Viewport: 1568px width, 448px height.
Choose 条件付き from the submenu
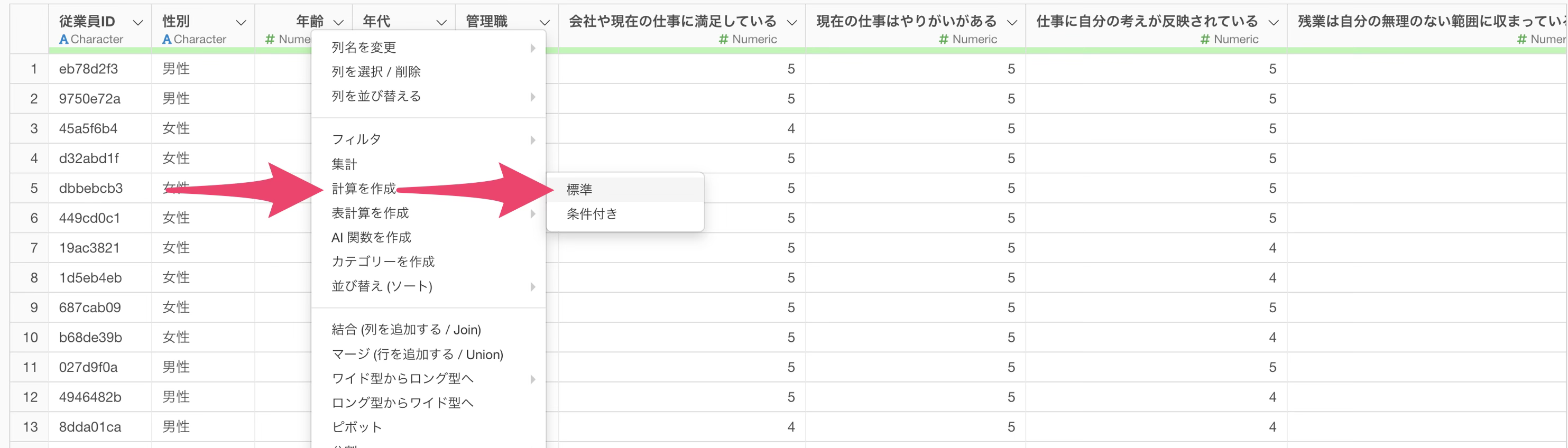tap(592, 213)
